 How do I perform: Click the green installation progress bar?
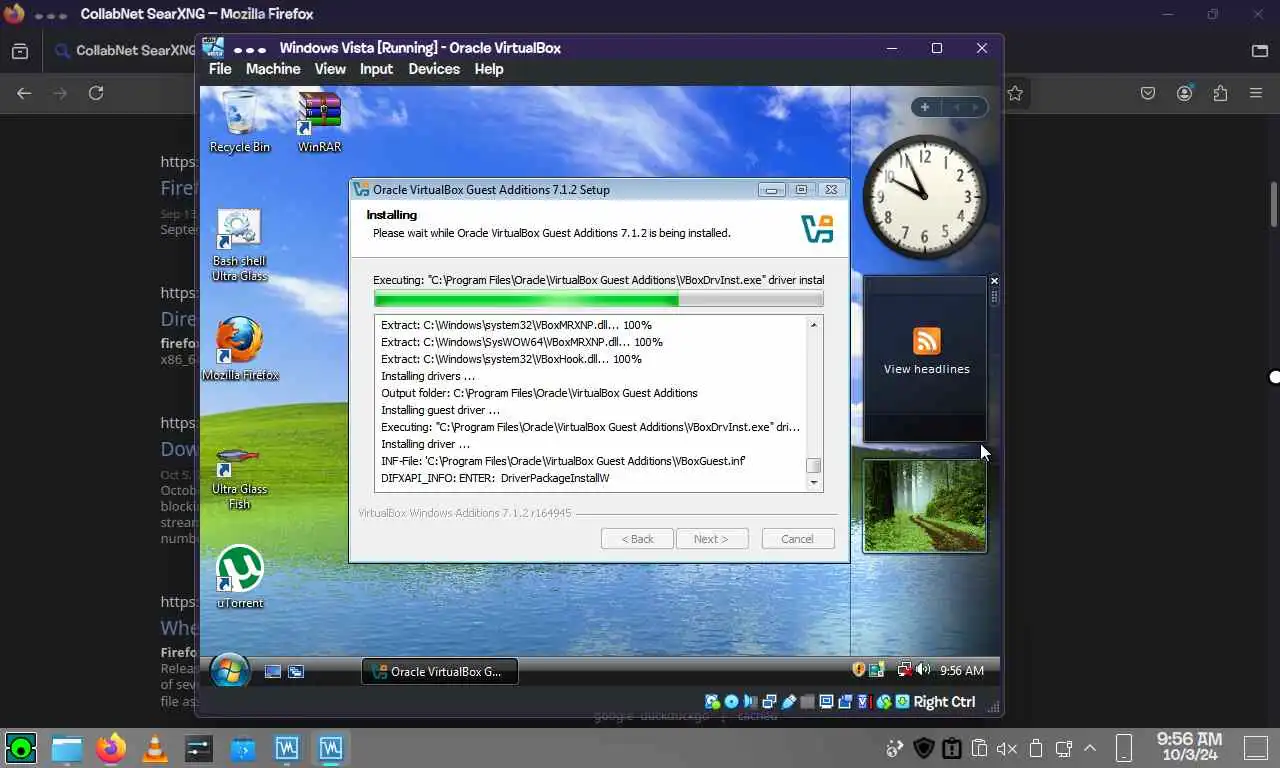pyautogui.click(x=598, y=299)
